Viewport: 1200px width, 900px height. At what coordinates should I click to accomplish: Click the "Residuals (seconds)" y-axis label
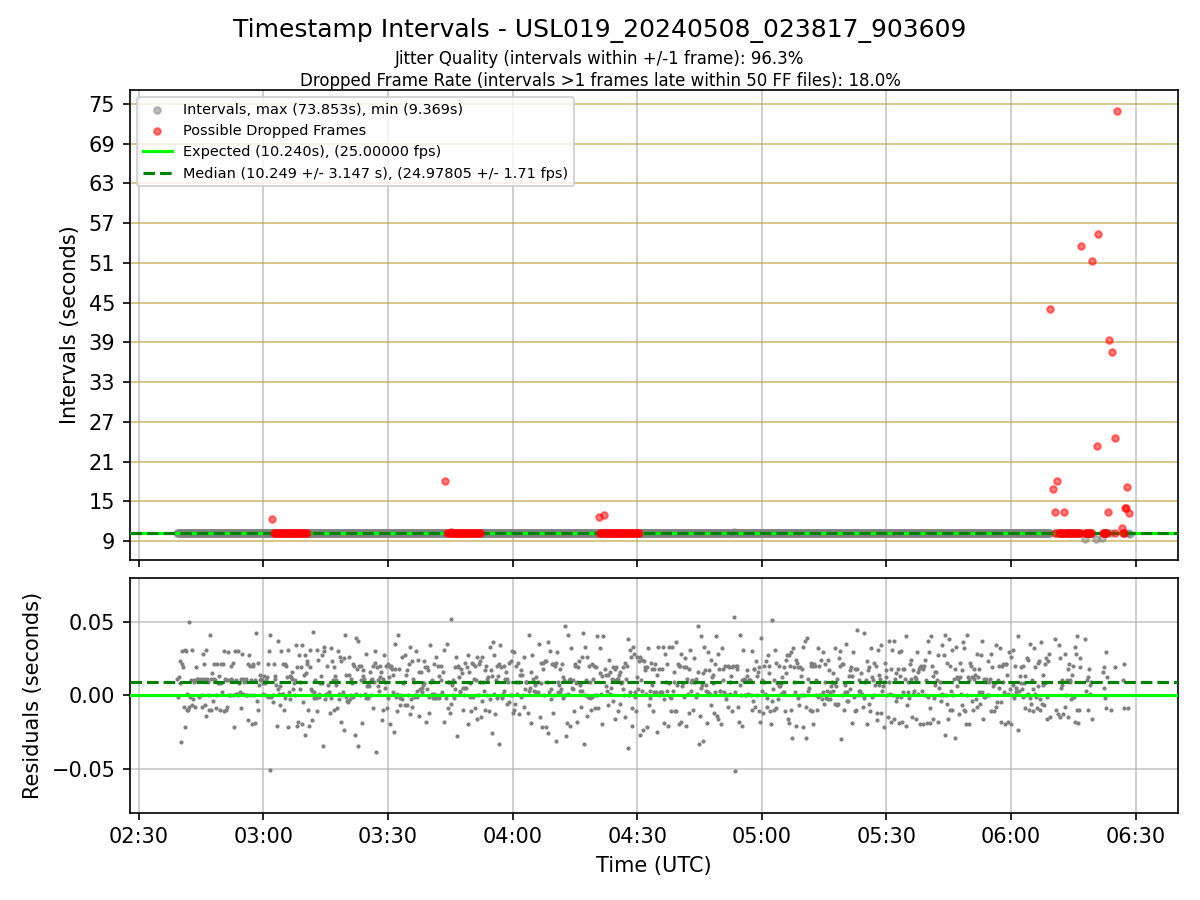coord(32,696)
